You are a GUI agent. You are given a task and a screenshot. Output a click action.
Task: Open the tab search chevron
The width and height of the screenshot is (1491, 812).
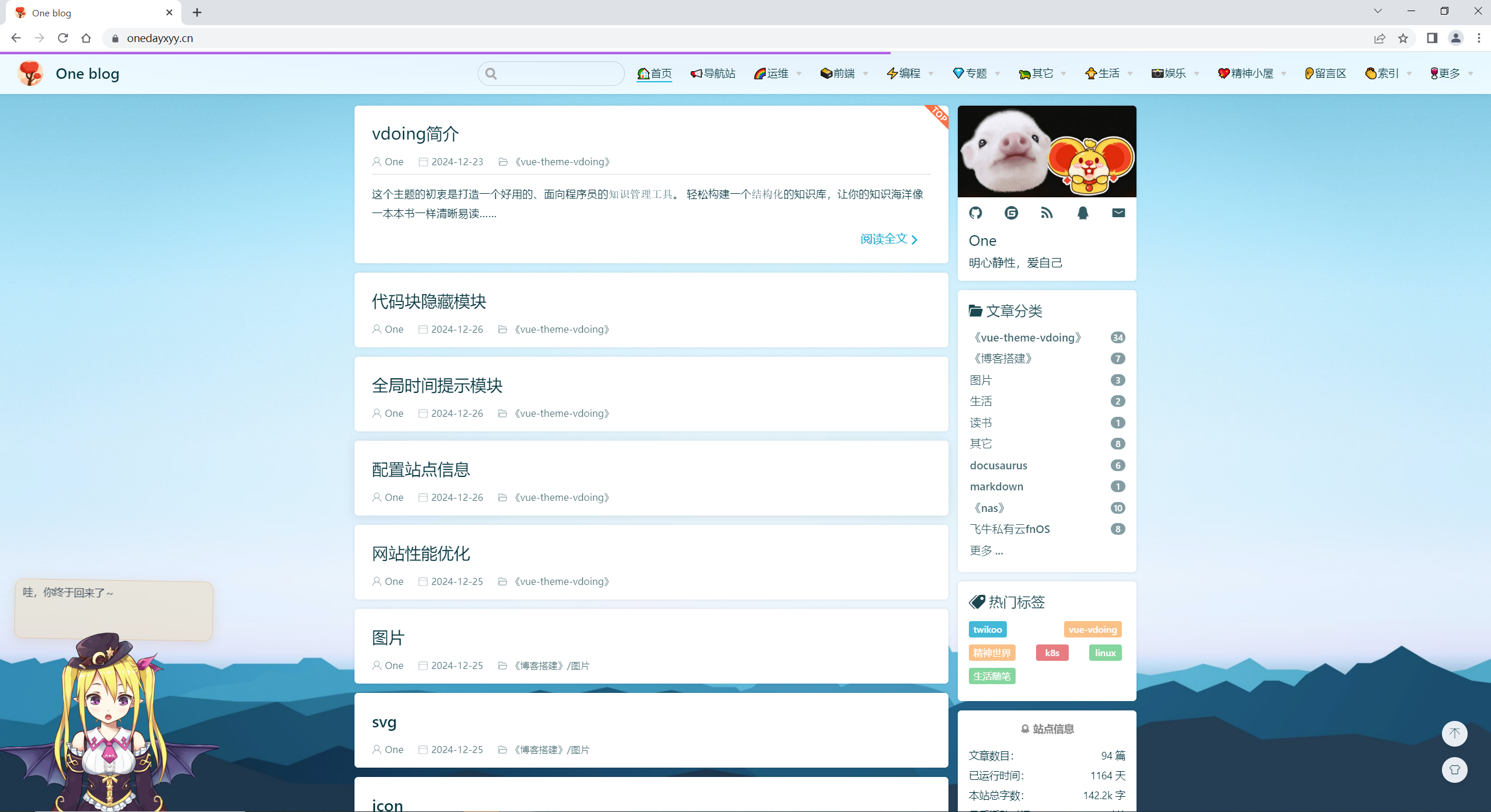pyautogui.click(x=1378, y=11)
